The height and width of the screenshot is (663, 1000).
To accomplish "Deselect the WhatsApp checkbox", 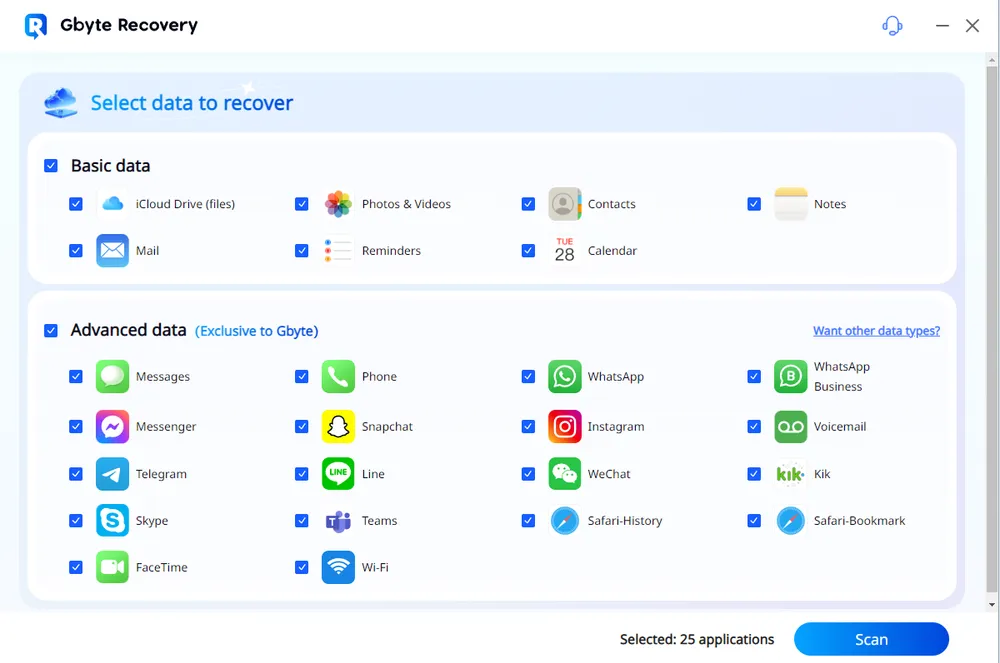I will (x=528, y=376).
